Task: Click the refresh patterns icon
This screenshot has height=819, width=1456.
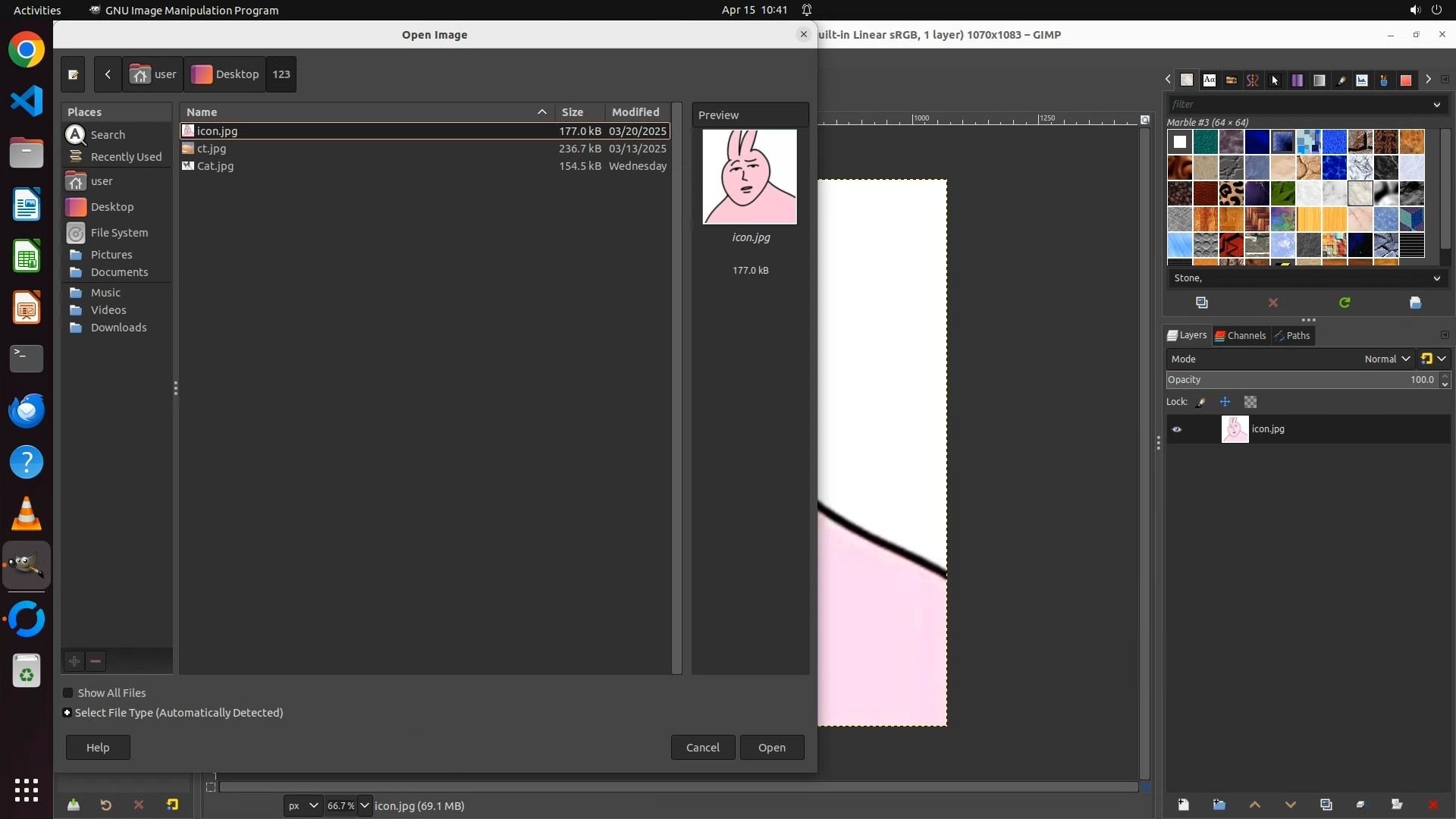Action: coord(1345,303)
